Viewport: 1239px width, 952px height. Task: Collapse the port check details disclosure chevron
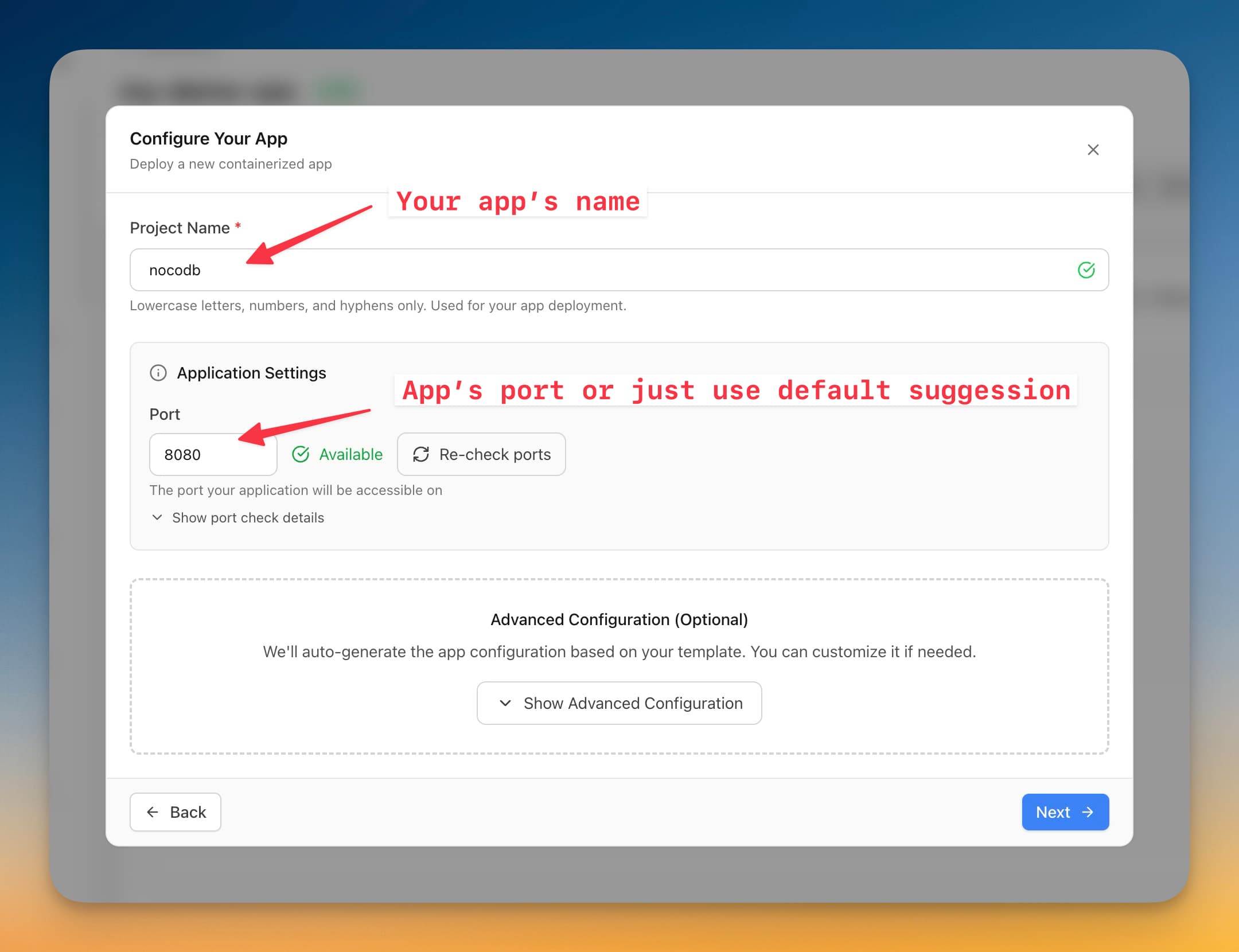tap(157, 517)
